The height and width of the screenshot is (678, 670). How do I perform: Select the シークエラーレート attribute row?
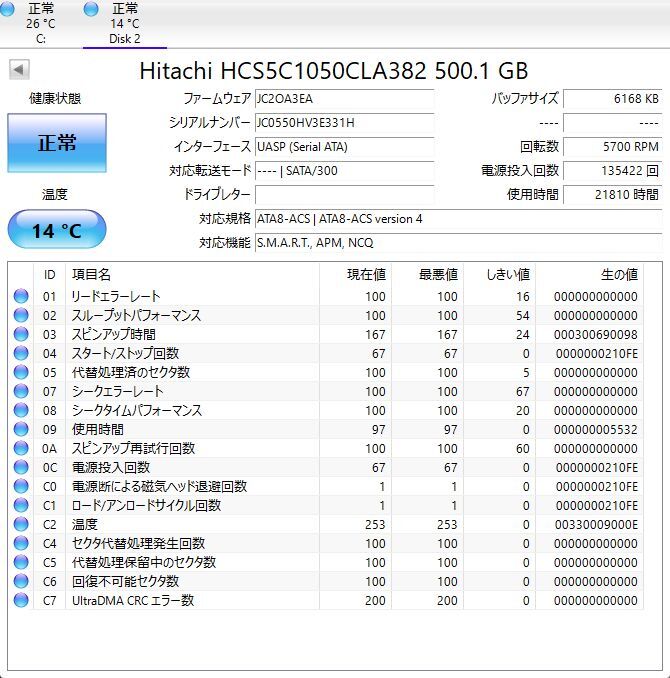tap(325, 391)
